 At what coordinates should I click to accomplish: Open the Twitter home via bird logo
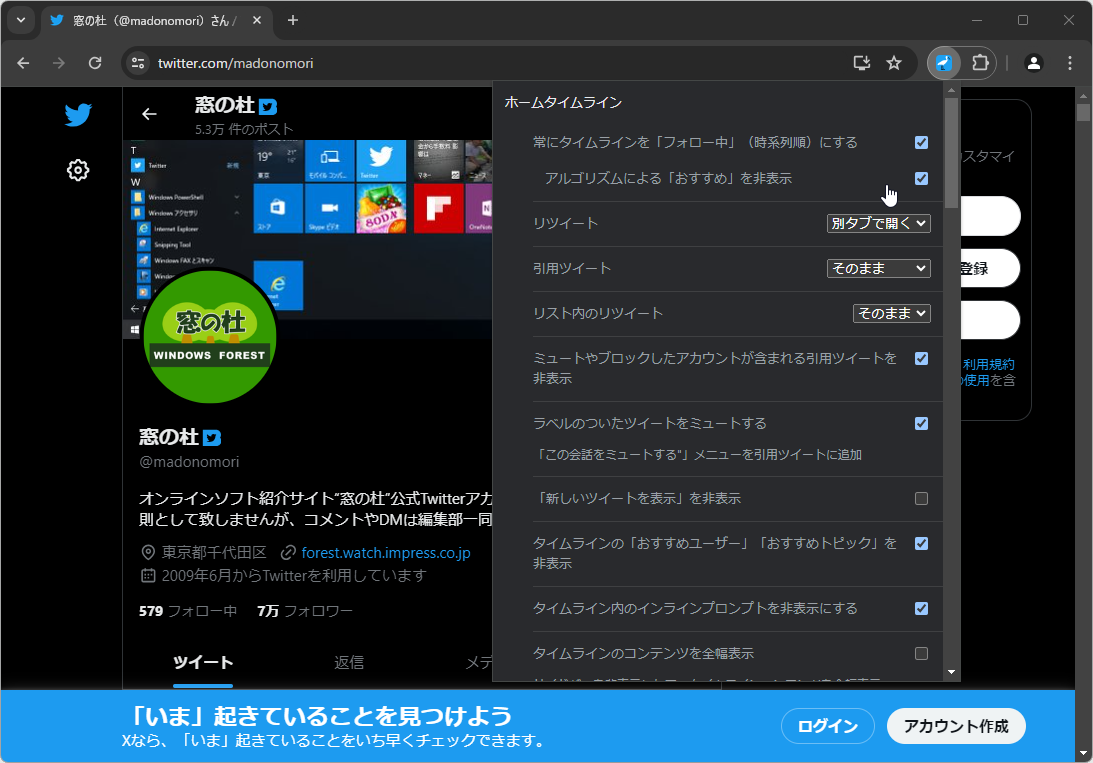click(77, 115)
